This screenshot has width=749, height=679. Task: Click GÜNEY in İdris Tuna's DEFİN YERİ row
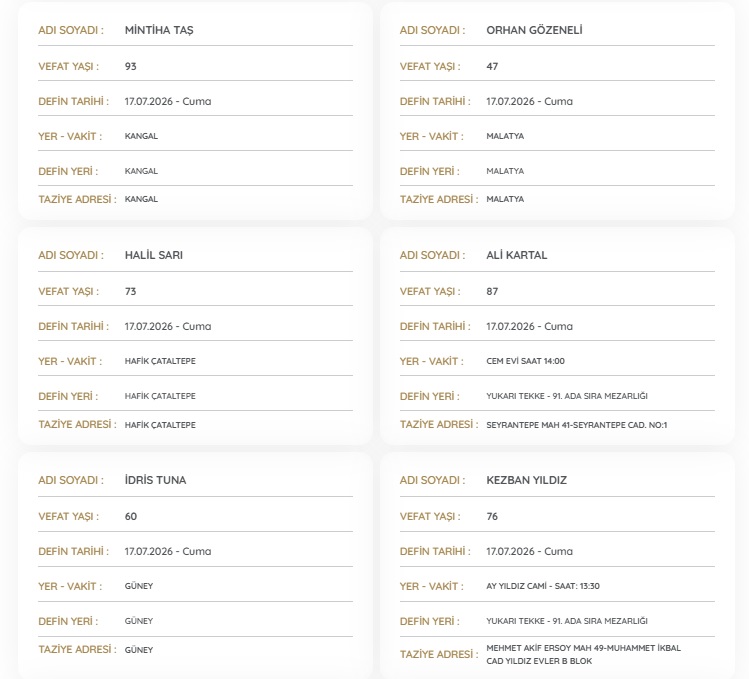point(139,621)
